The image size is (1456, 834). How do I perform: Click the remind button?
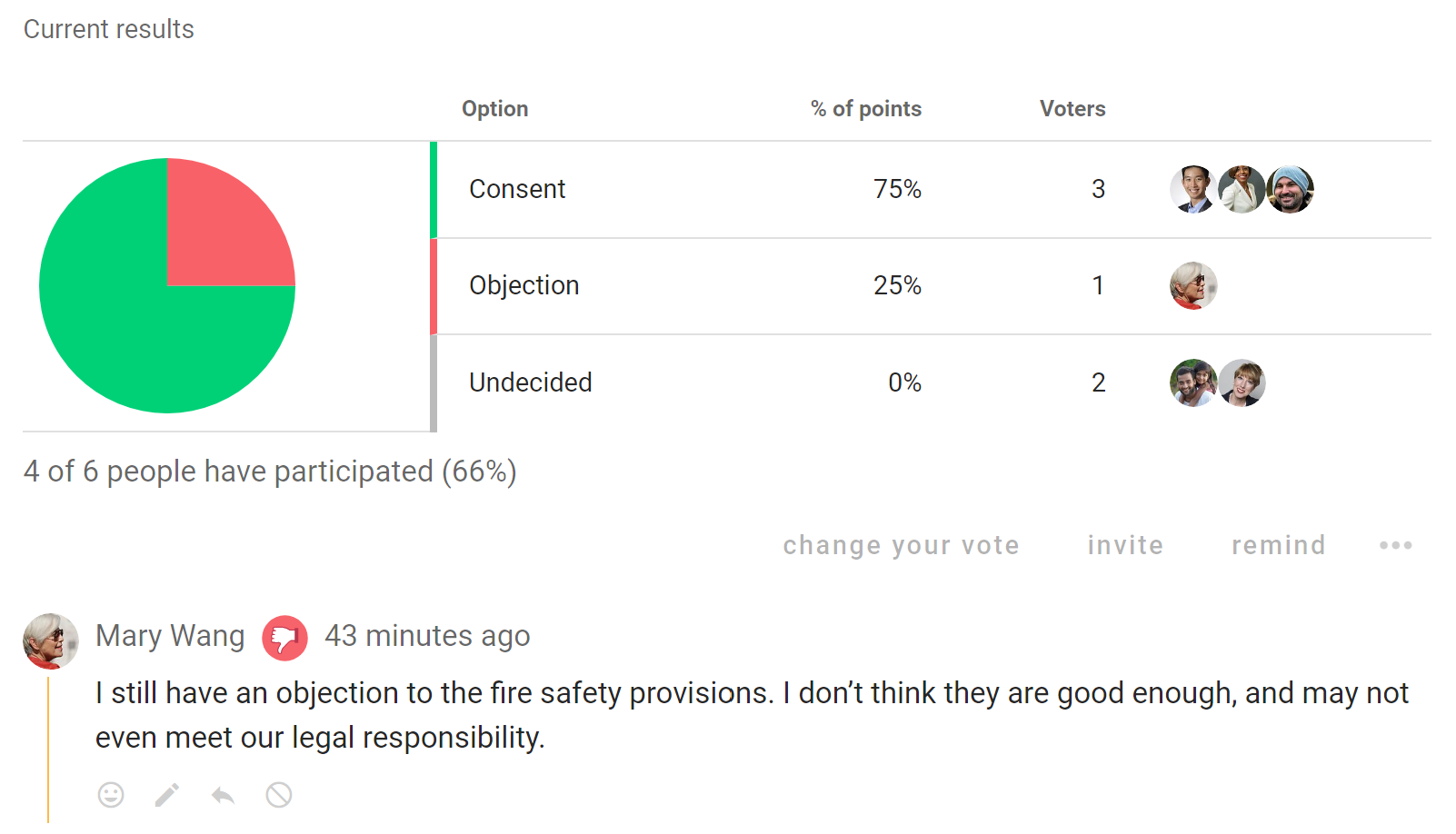(1278, 545)
